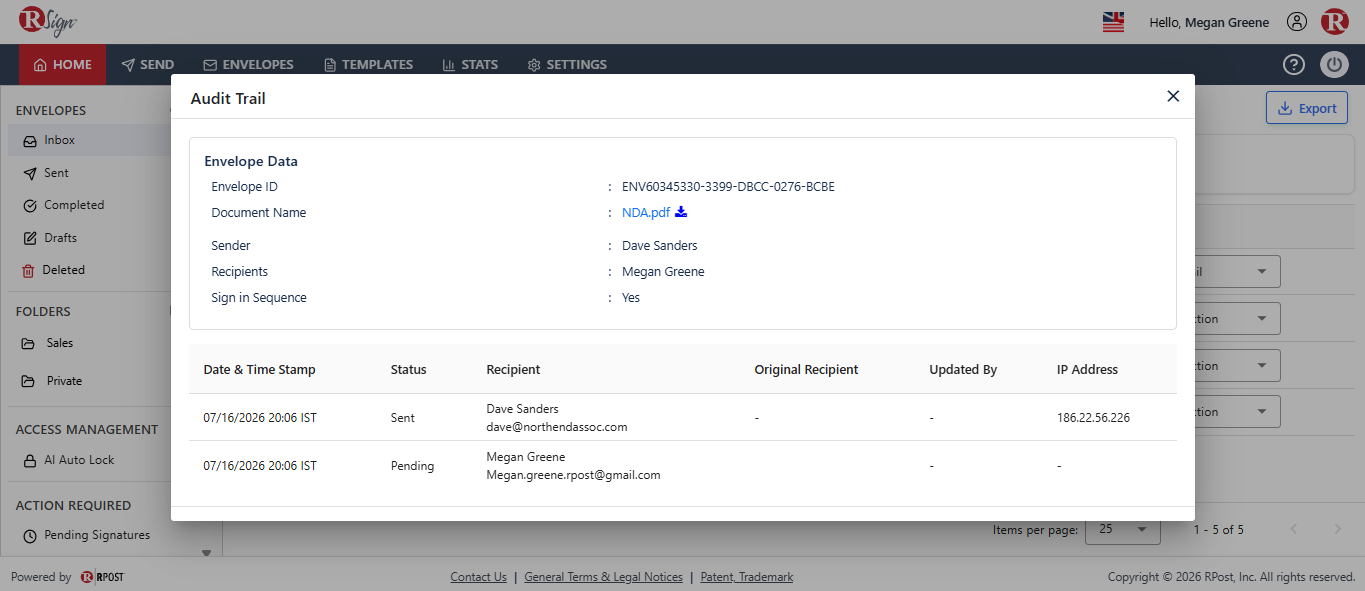Viewport: 1365px width, 591px height.
Task: Open the Items per page dropdown
Action: [1123, 529]
